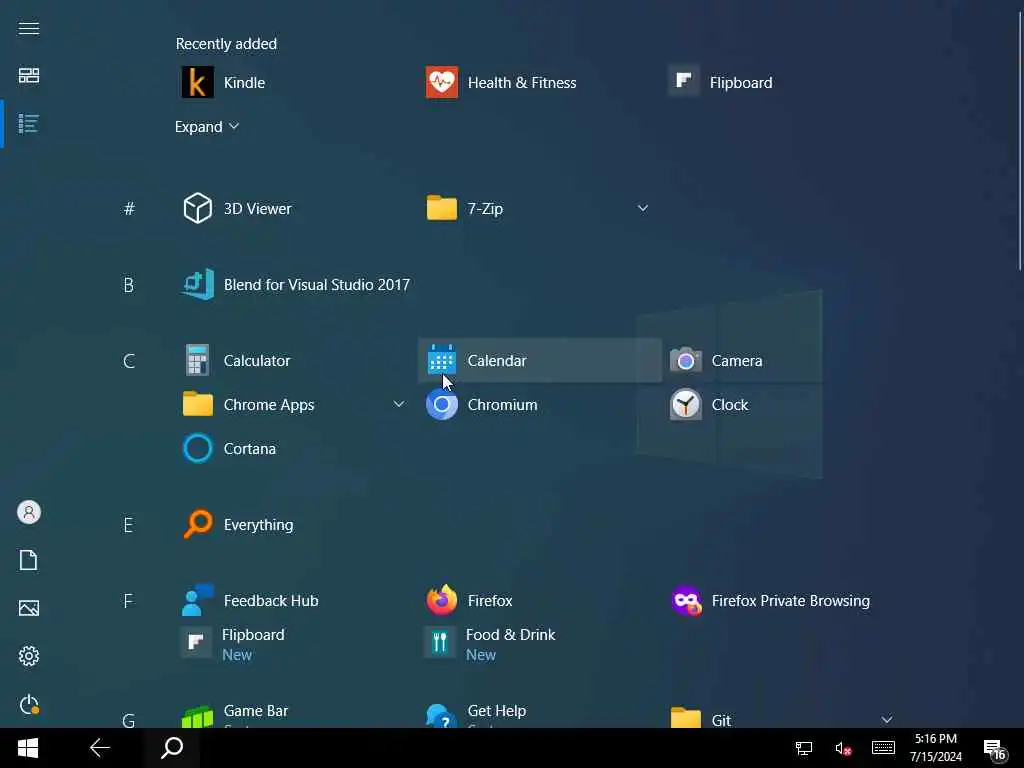This screenshot has height=768, width=1024.
Task: Open Firefox Private Browsing icon
Action: (x=686, y=600)
